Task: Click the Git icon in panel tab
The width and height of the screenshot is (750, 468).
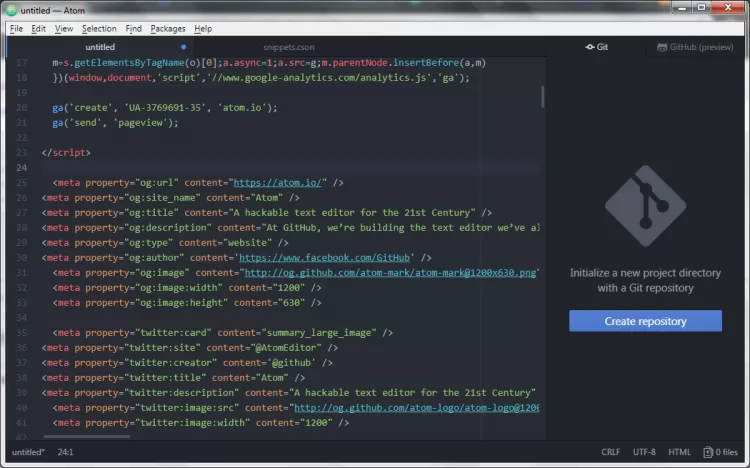Action: [590, 47]
